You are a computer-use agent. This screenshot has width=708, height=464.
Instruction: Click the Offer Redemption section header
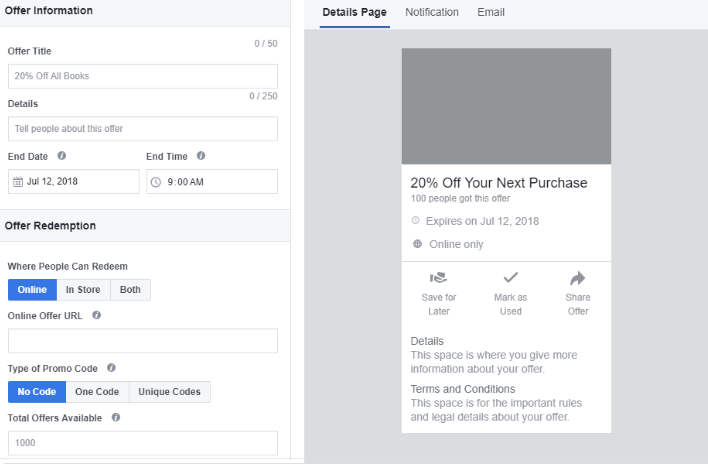[x=50, y=226]
